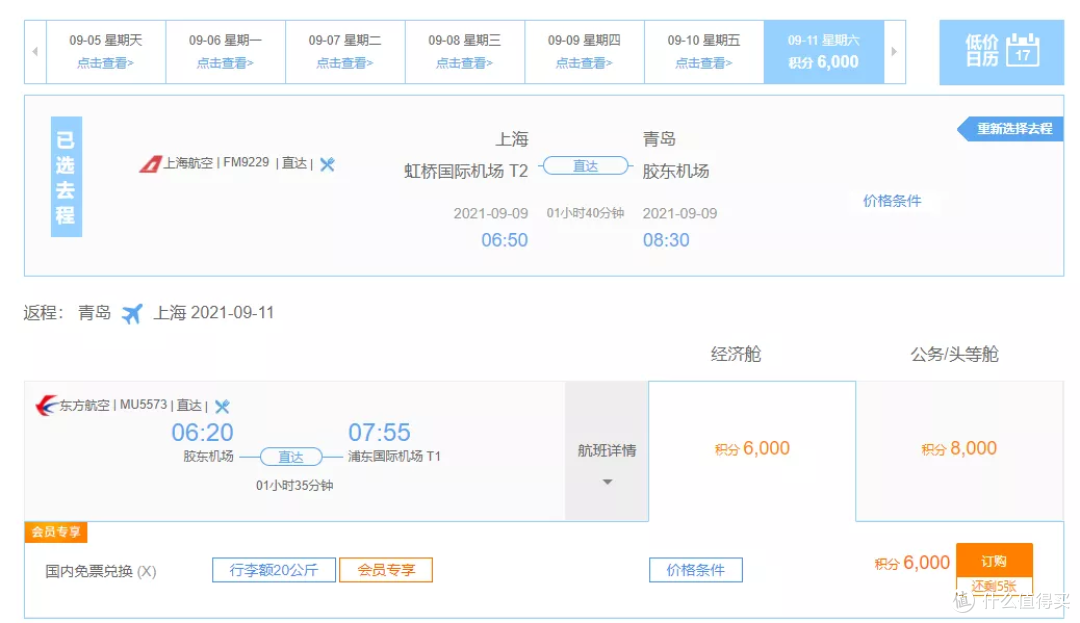The height and width of the screenshot is (623, 1080).
Task: Click the 06:50 departure time
Action: tap(504, 240)
